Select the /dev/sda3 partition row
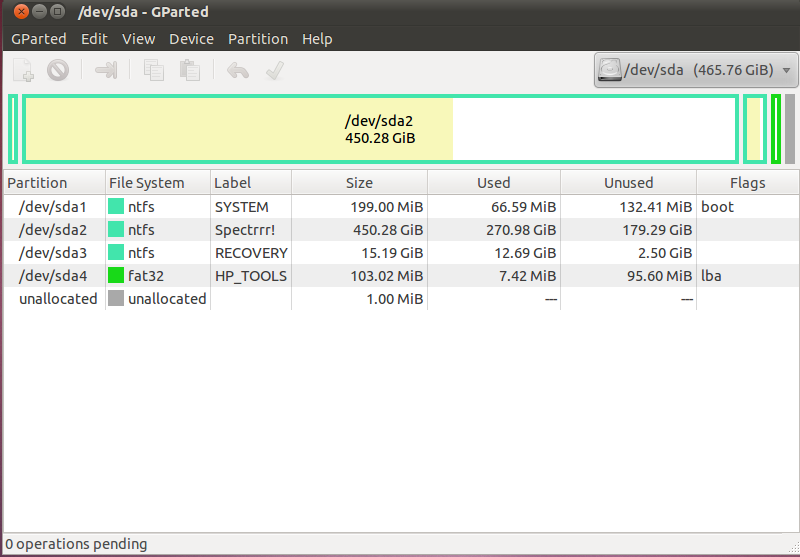800x557 pixels. pos(401,253)
